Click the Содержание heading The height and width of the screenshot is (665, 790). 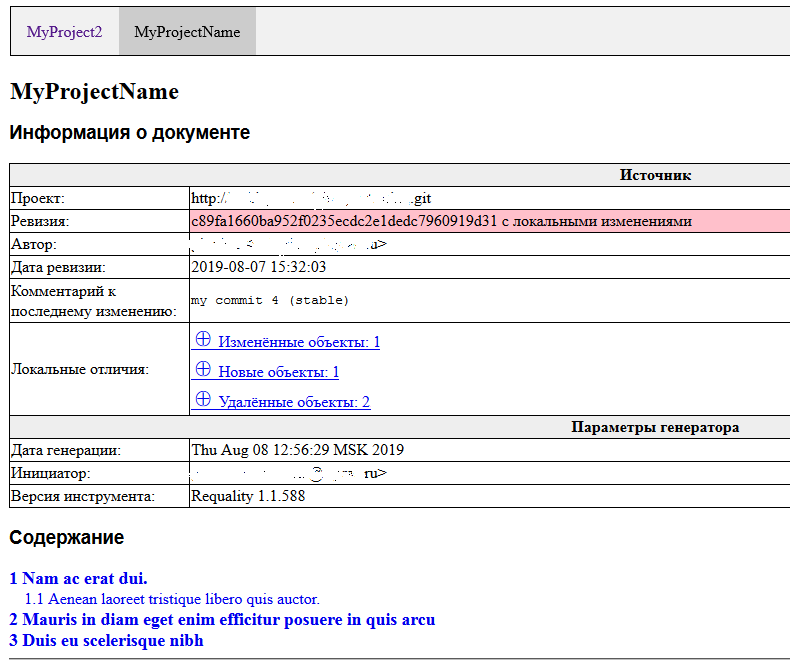pos(67,538)
